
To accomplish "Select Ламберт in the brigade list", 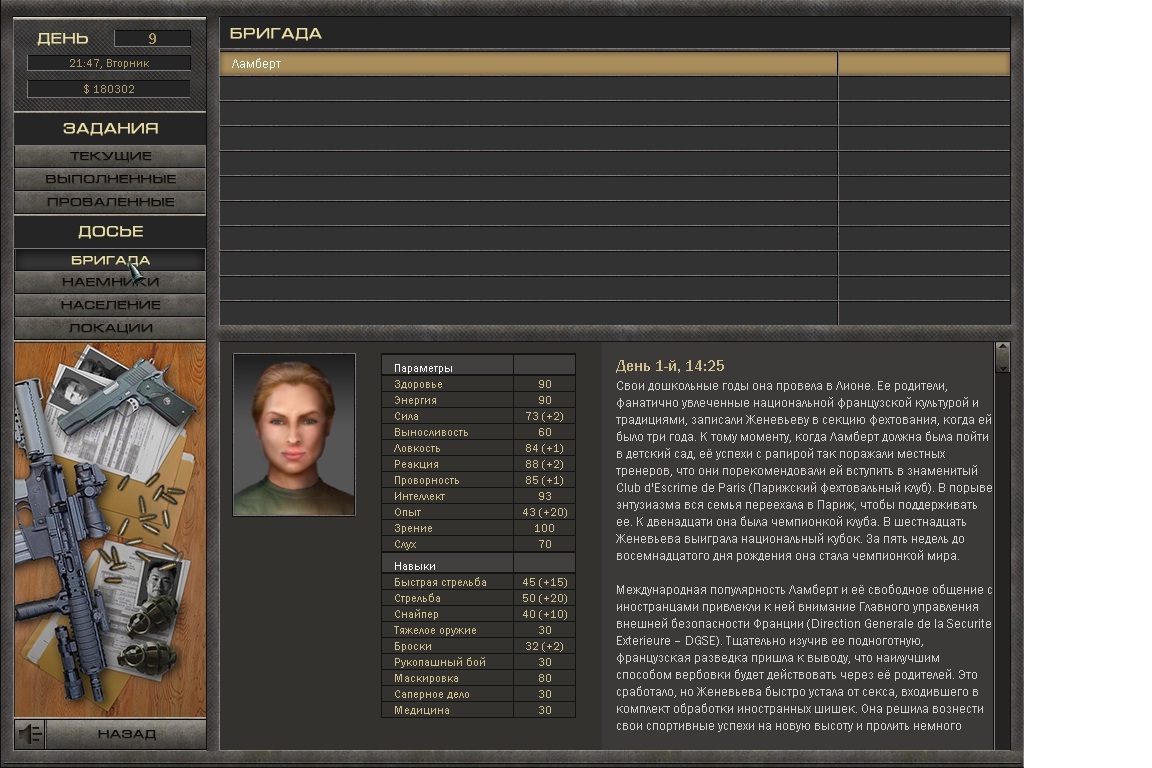I will [x=528, y=64].
